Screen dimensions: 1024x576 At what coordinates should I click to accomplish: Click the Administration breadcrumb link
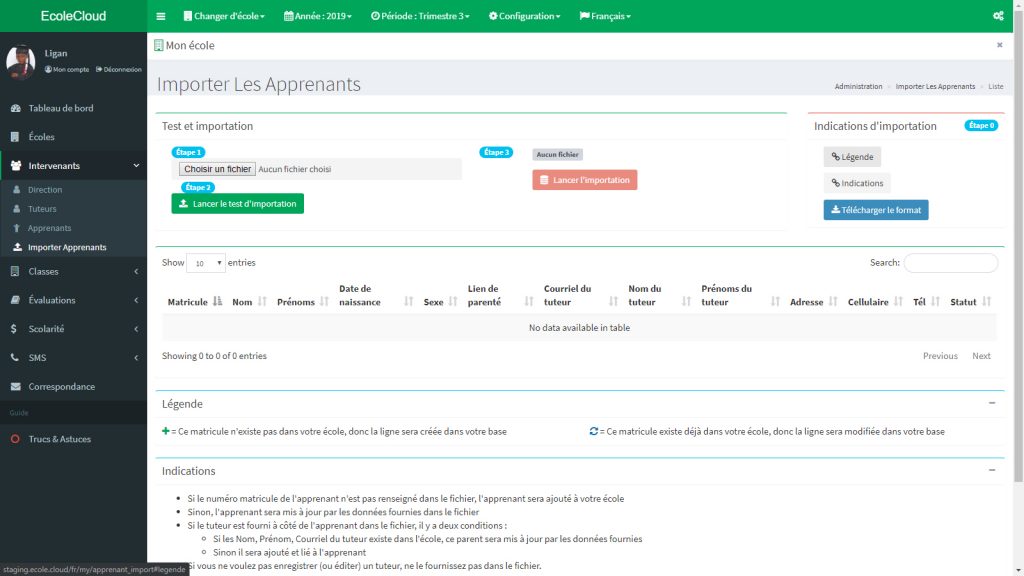858,86
